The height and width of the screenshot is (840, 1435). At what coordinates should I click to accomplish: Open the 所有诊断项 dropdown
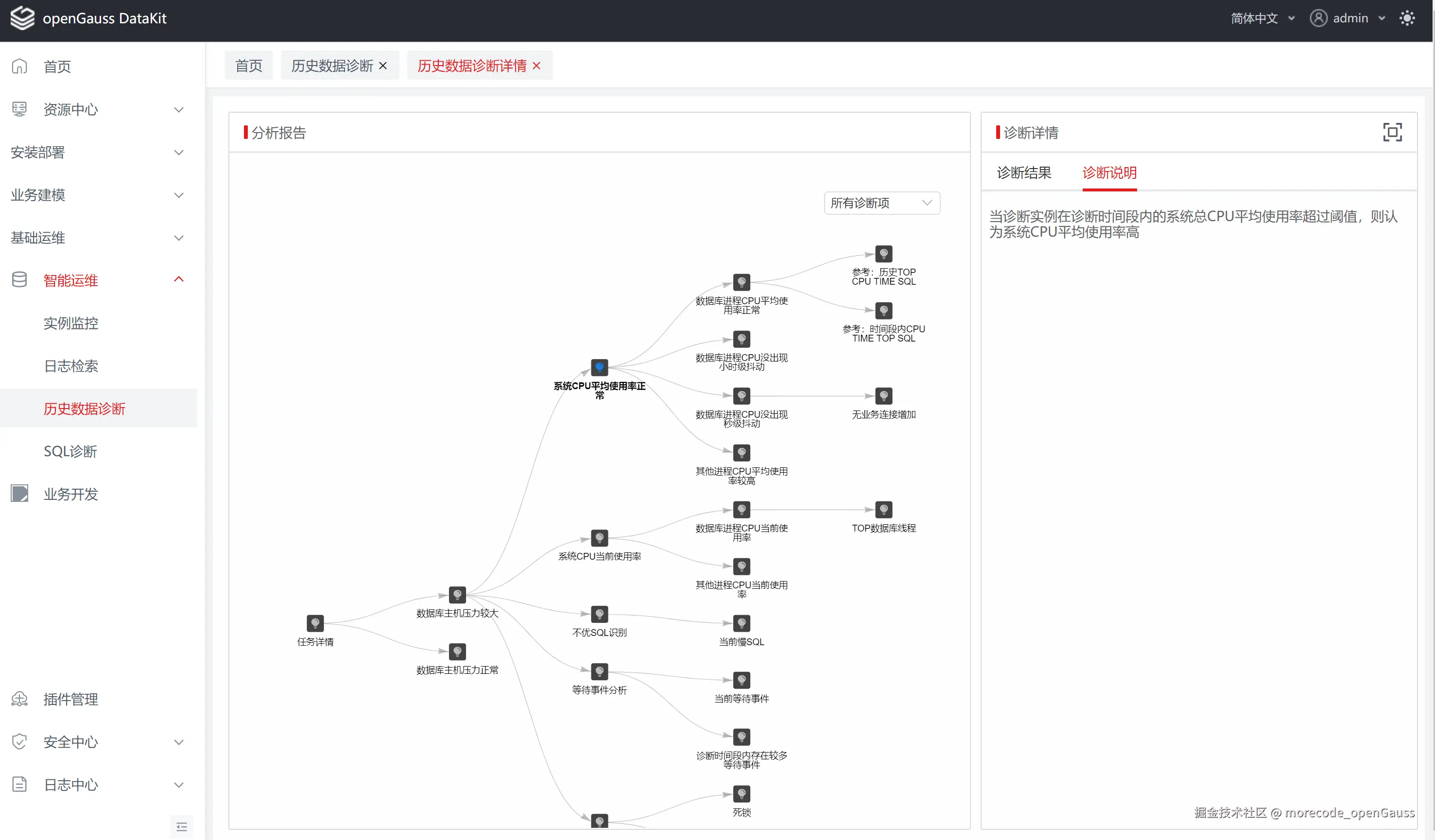click(x=882, y=203)
